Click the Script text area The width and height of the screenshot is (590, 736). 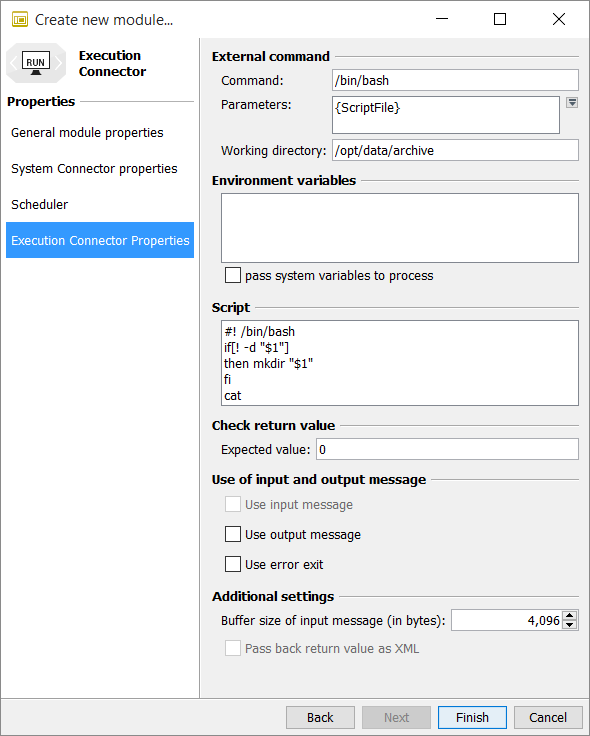400,363
